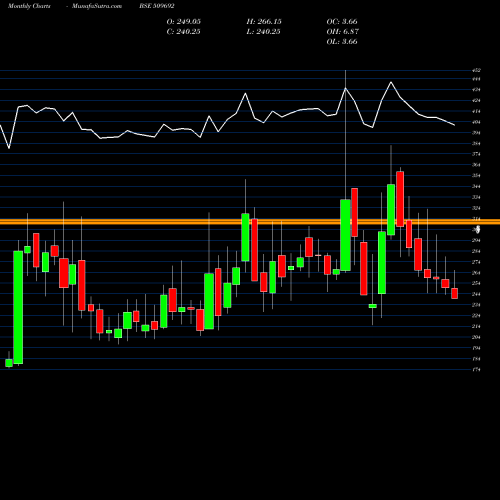Click the 452 price axis label
Image resolution: width=500 pixels, height=500 pixels.
click(476, 70)
